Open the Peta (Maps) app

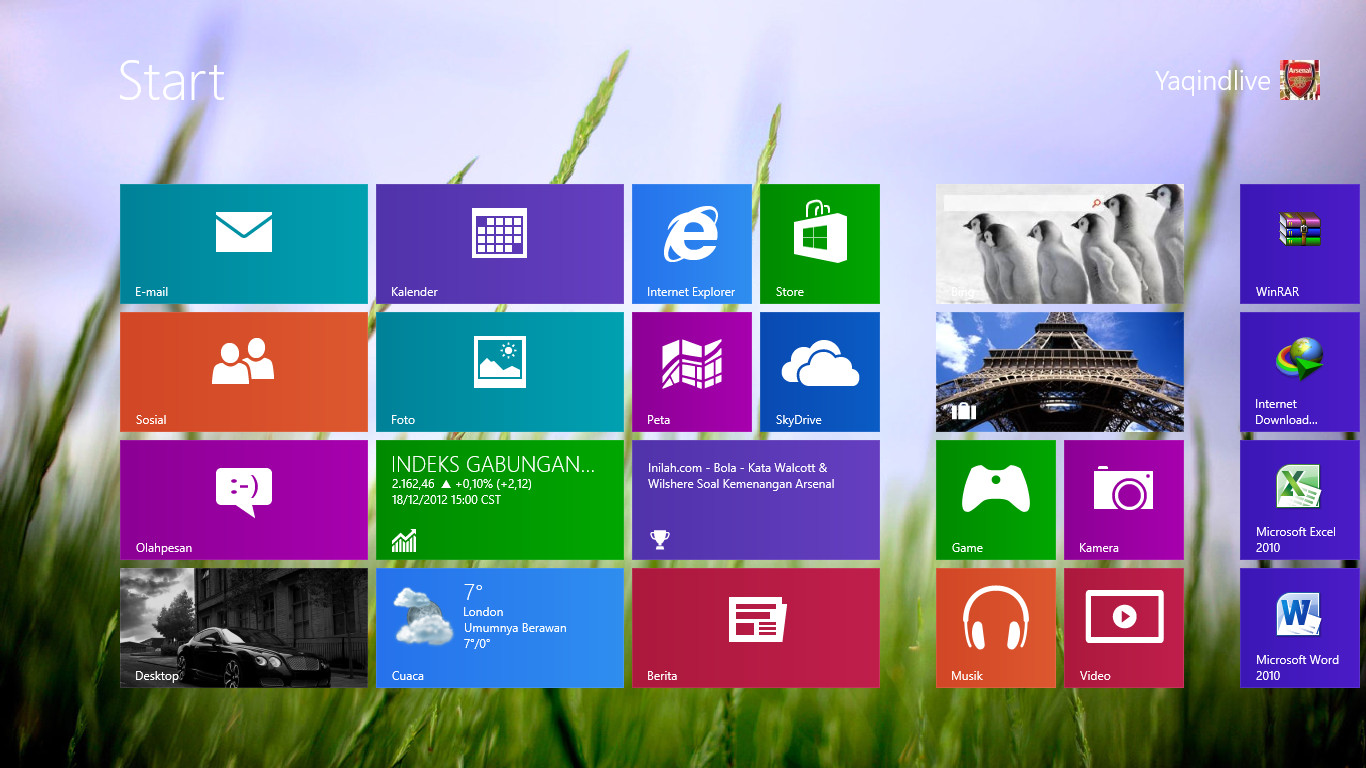691,371
